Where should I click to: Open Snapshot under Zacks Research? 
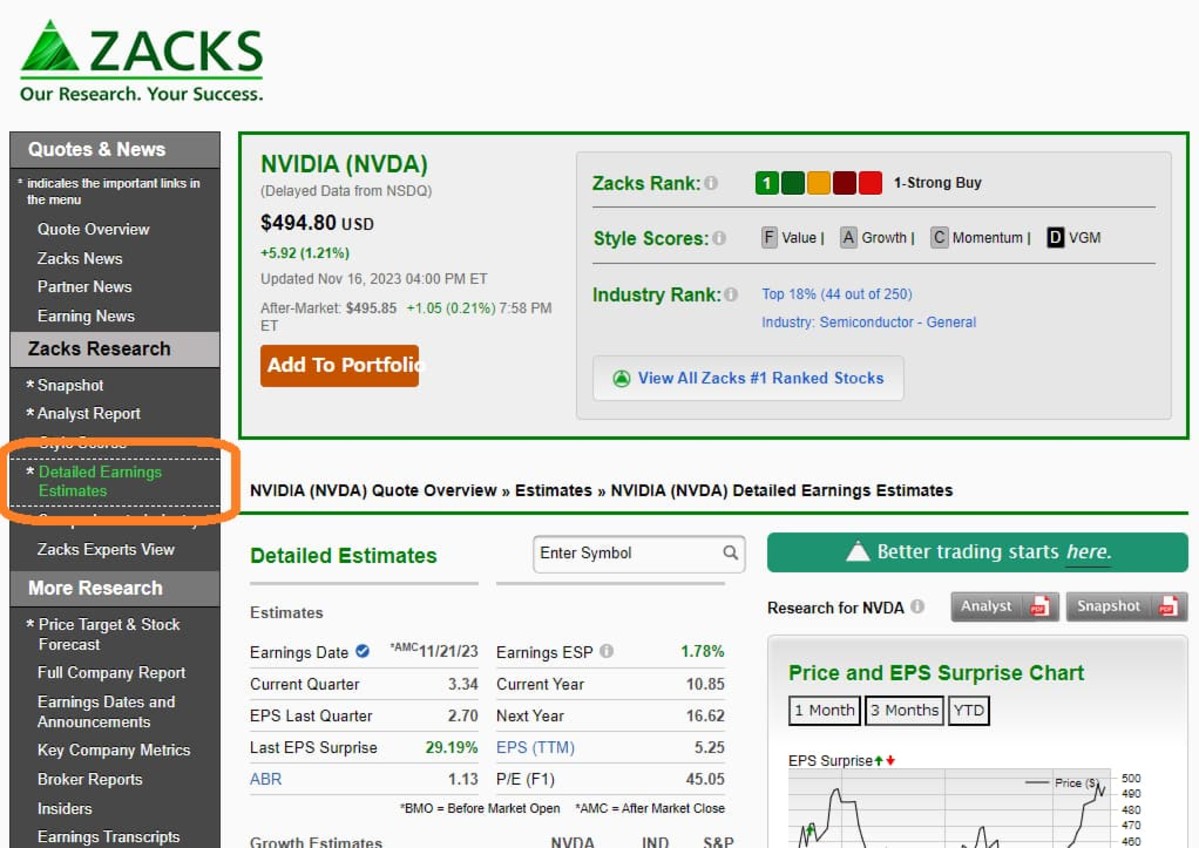(70, 385)
